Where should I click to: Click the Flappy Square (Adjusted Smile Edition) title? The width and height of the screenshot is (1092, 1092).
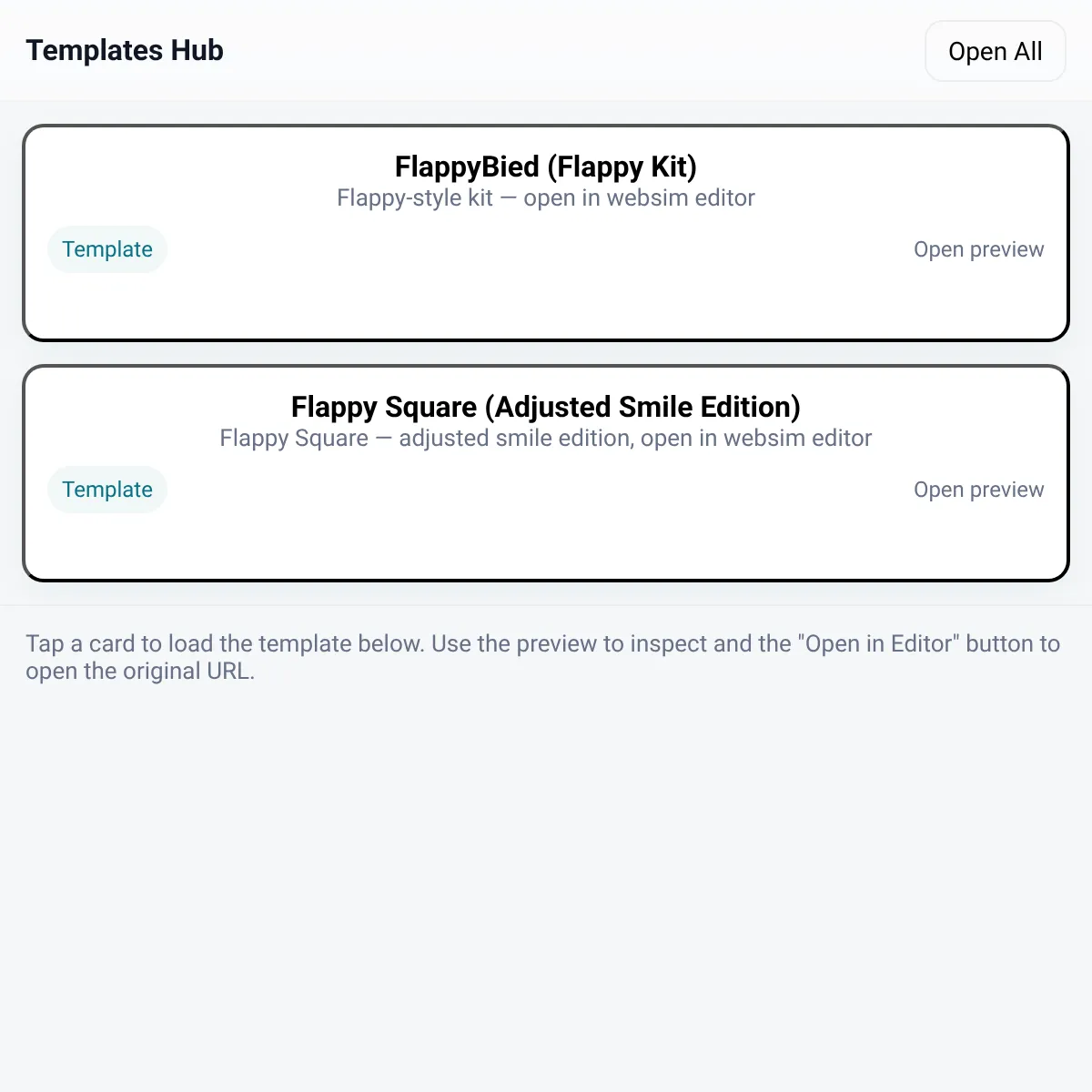(x=546, y=407)
